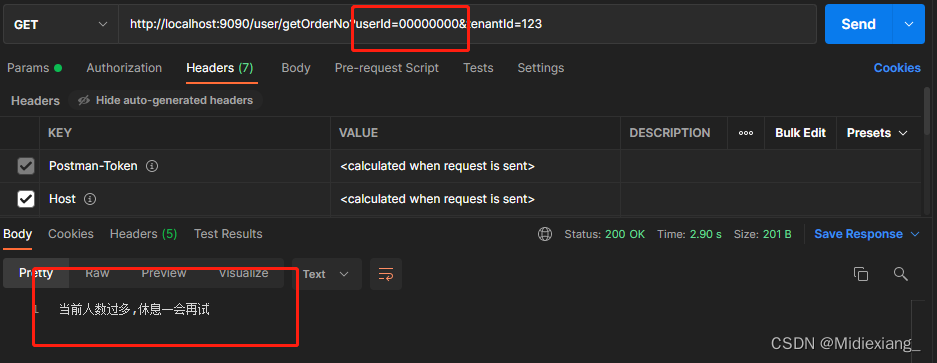
Task: Send the request
Action: pos(858,25)
